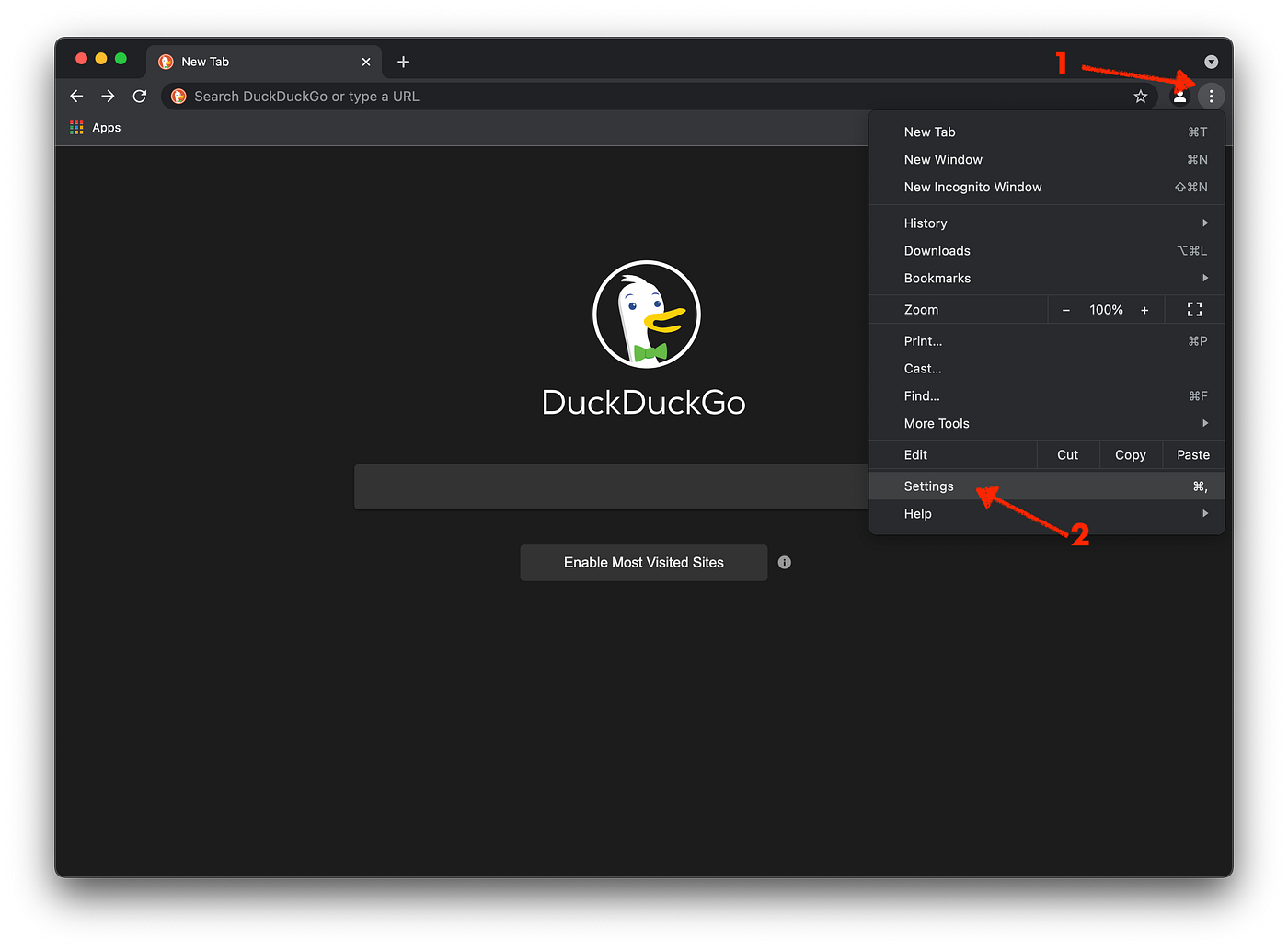Expand the Bookmarks submenu

click(x=1047, y=279)
